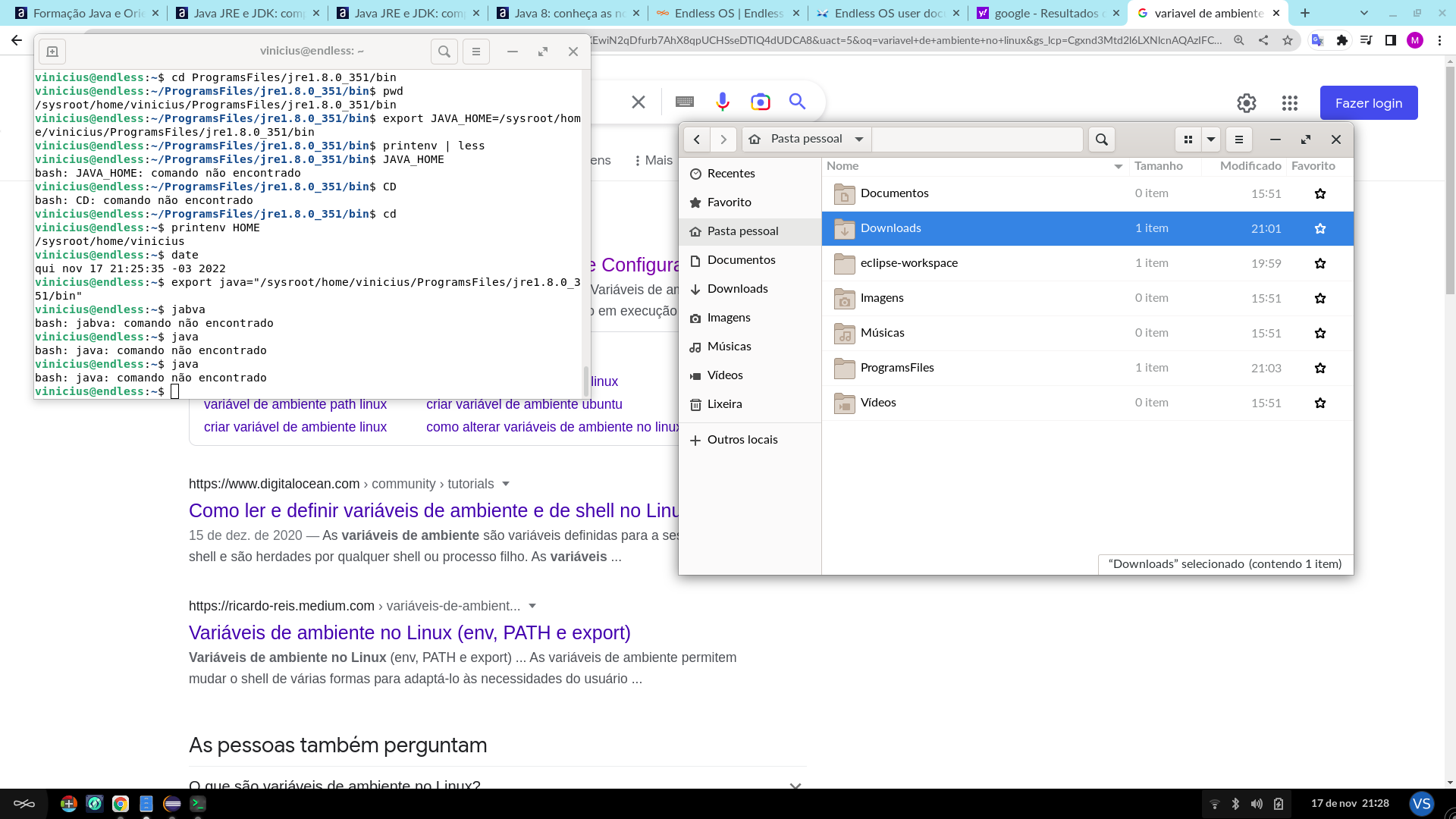Go back in file manager
Screen dimensions: 1456x819
coord(697,140)
